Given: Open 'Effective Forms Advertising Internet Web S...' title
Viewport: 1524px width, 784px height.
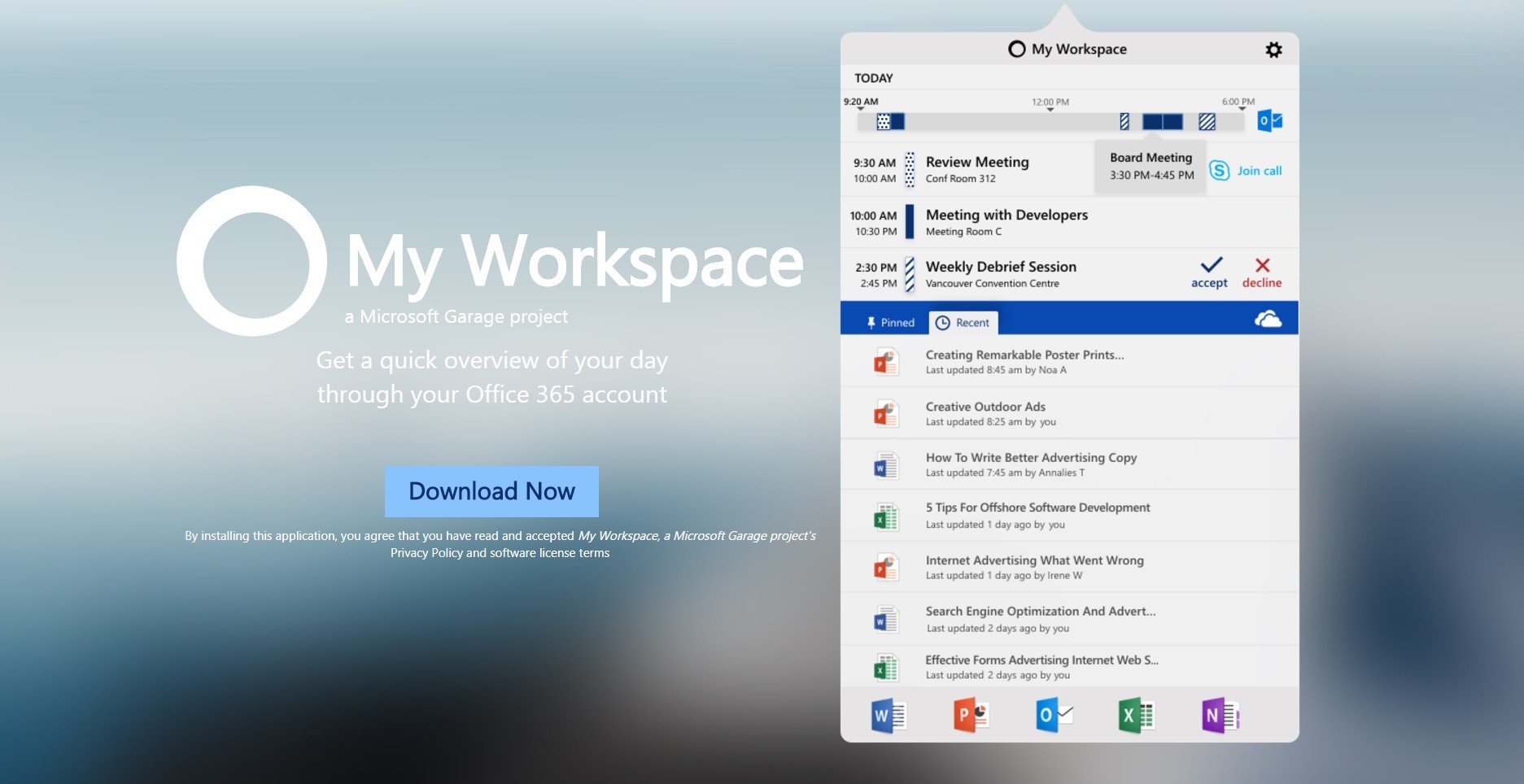Looking at the screenshot, I should (1041, 660).
